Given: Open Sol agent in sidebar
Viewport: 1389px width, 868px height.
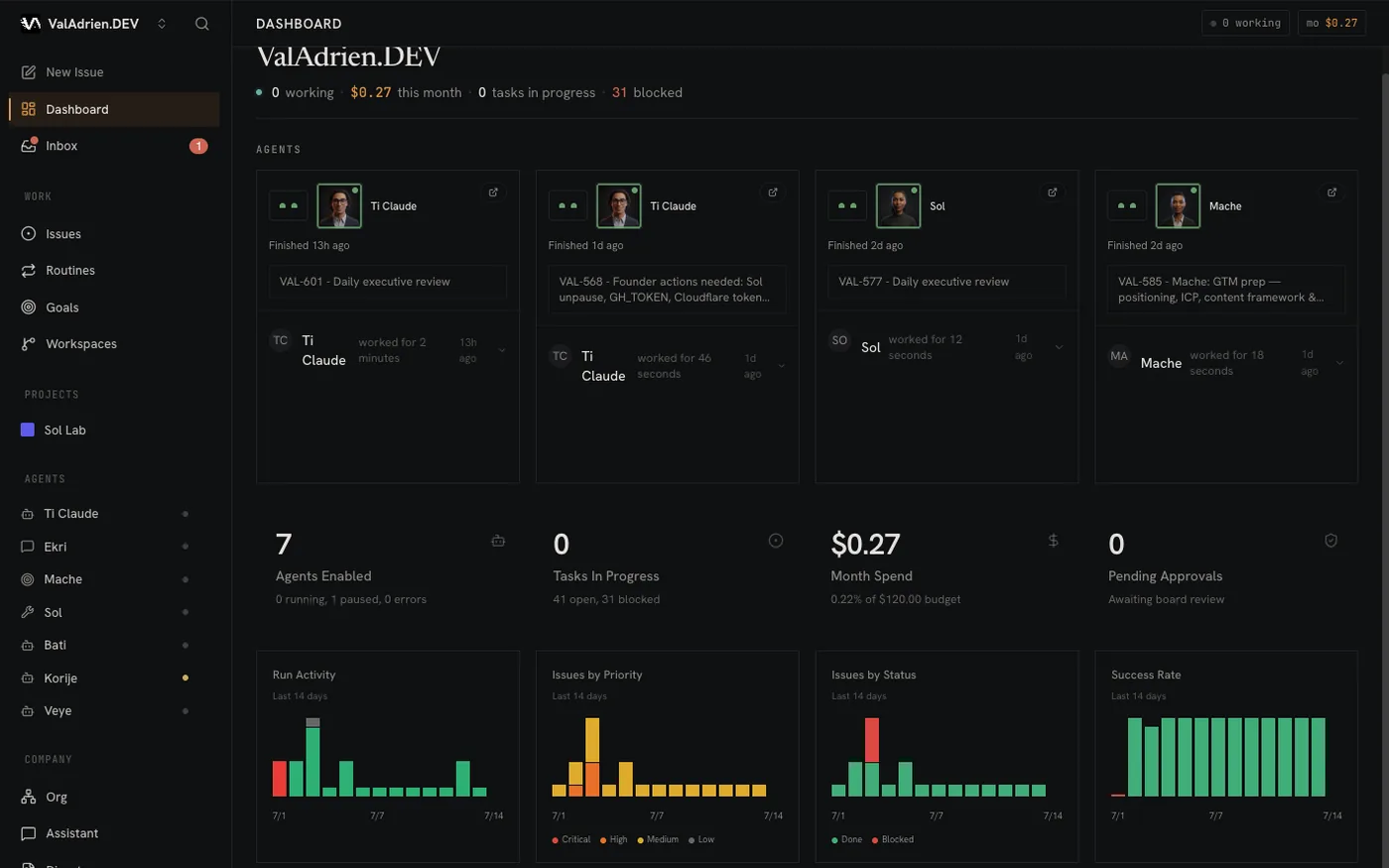Looking at the screenshot, I should 114,613.
